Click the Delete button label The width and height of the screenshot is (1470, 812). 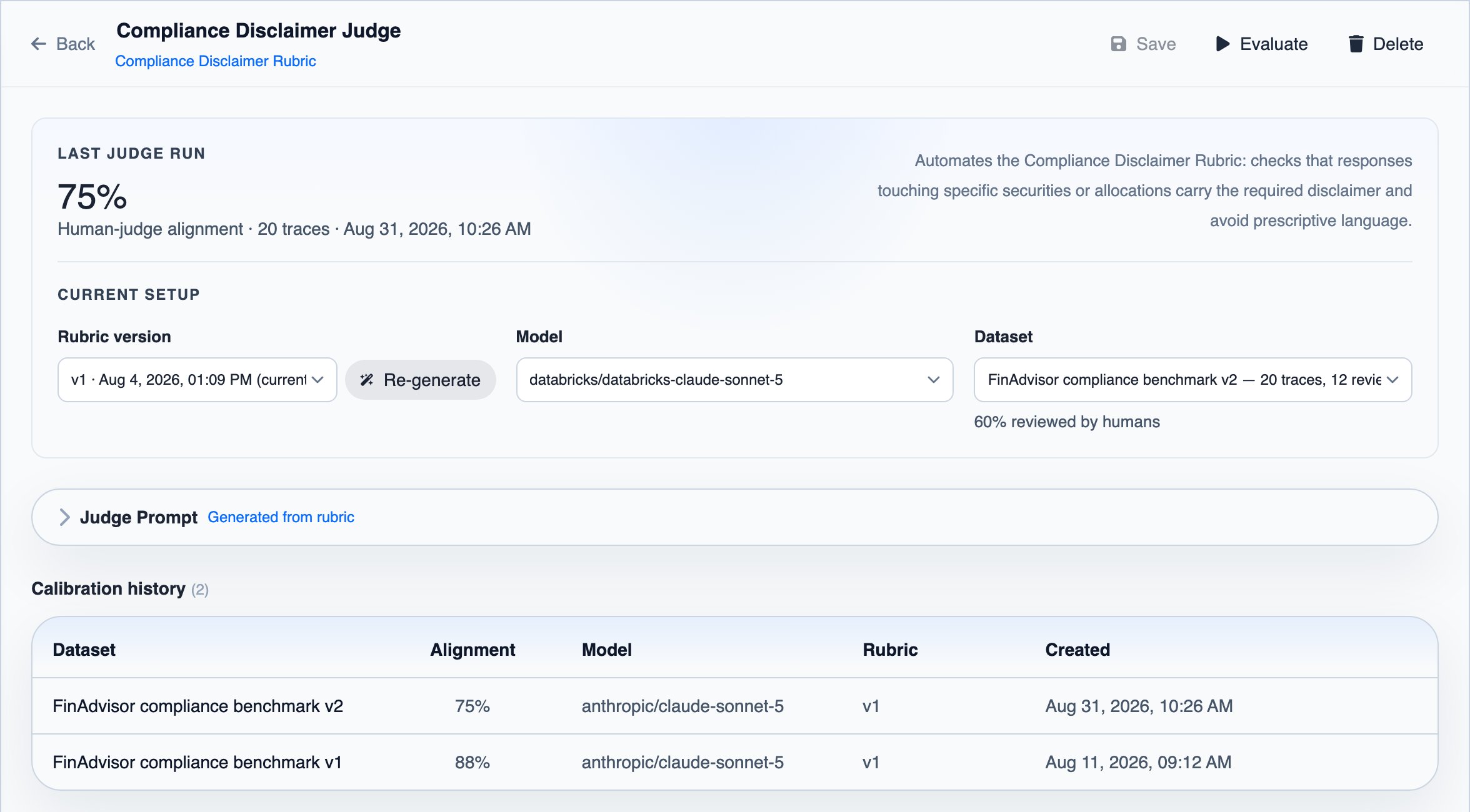click(1398, 44)
